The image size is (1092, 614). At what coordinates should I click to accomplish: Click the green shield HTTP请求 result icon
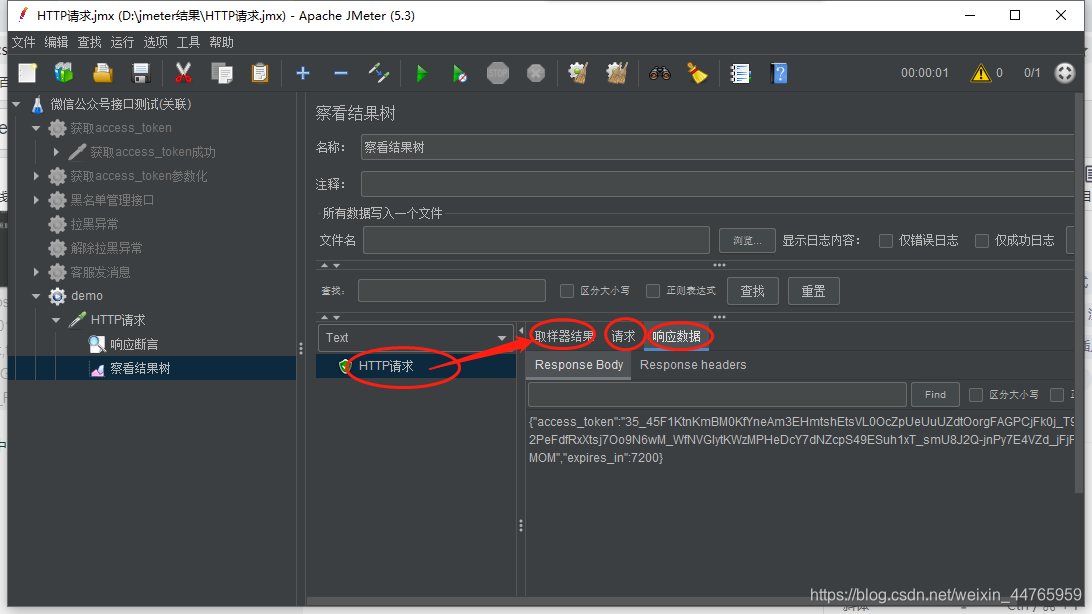coord(345,366)
